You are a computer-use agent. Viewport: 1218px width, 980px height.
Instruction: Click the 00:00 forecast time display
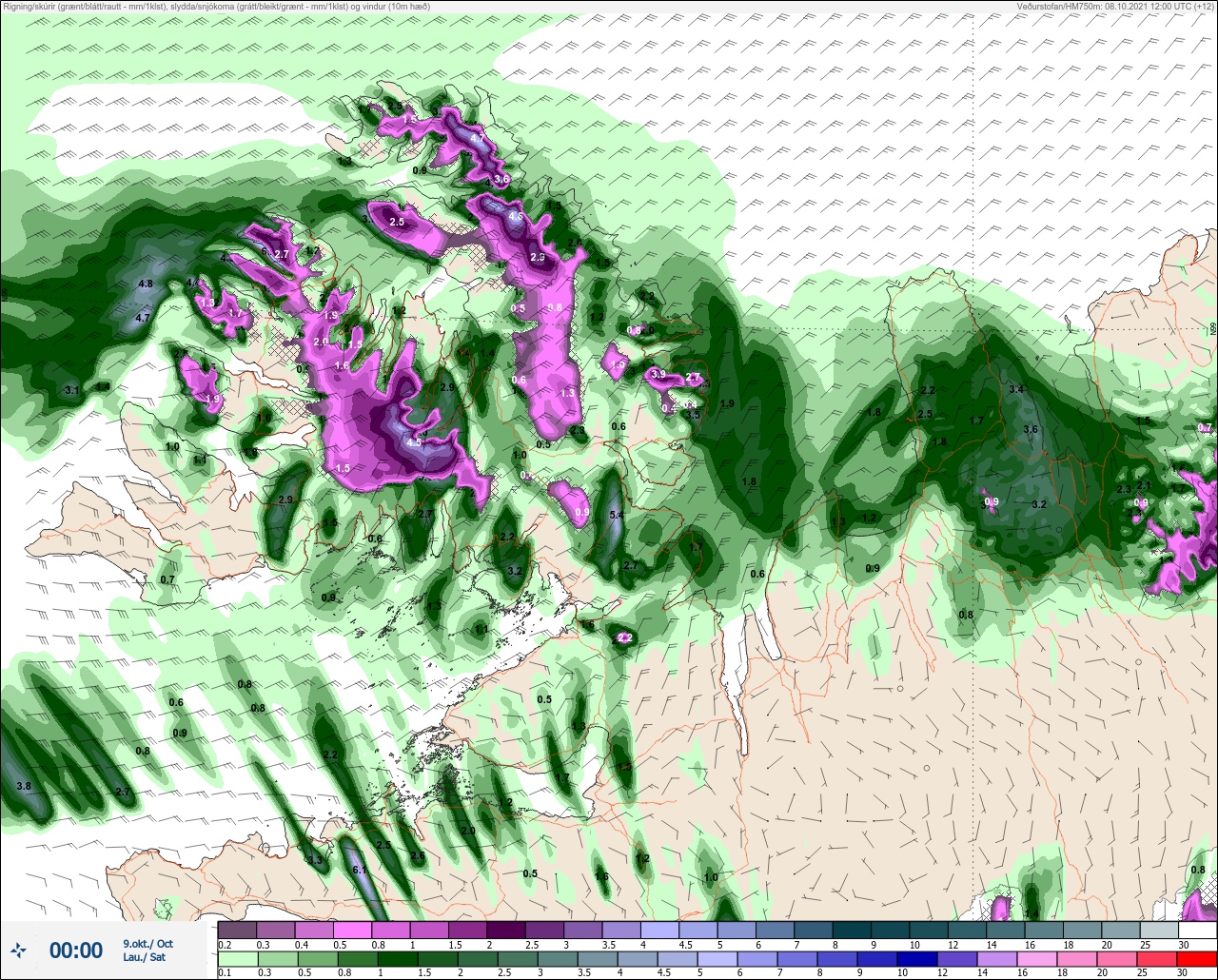(76, 950)
